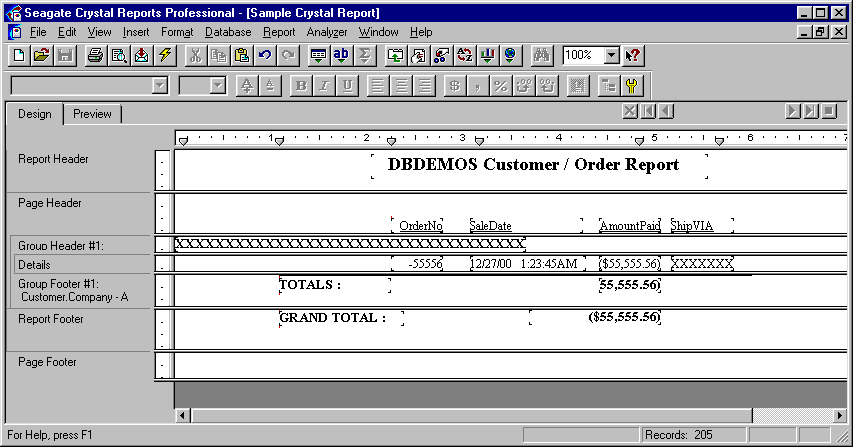
Task: Switch to the Preview tab
Action: [x=92, y=114]
